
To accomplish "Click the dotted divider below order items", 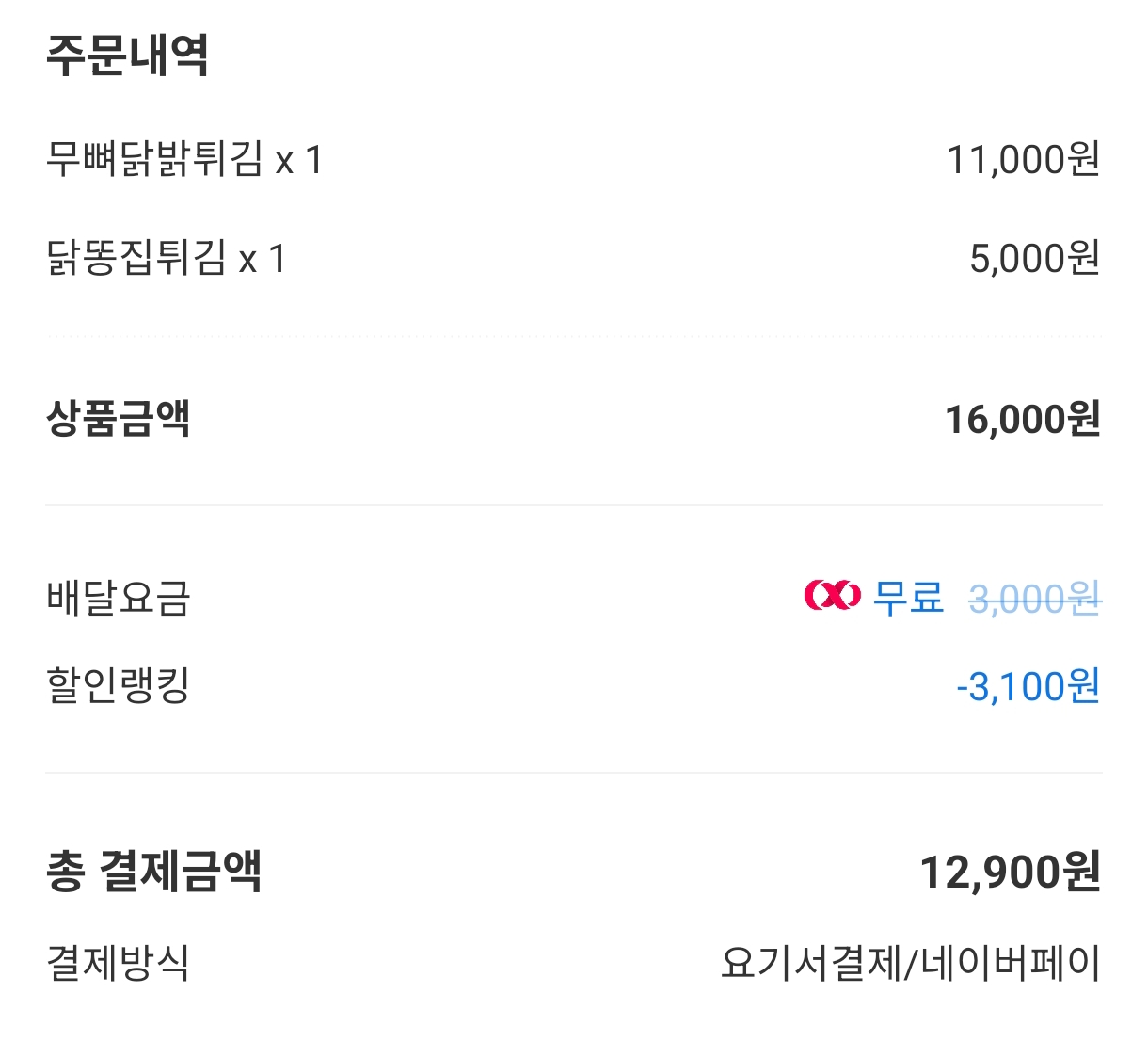I will (x=574, y=336).
